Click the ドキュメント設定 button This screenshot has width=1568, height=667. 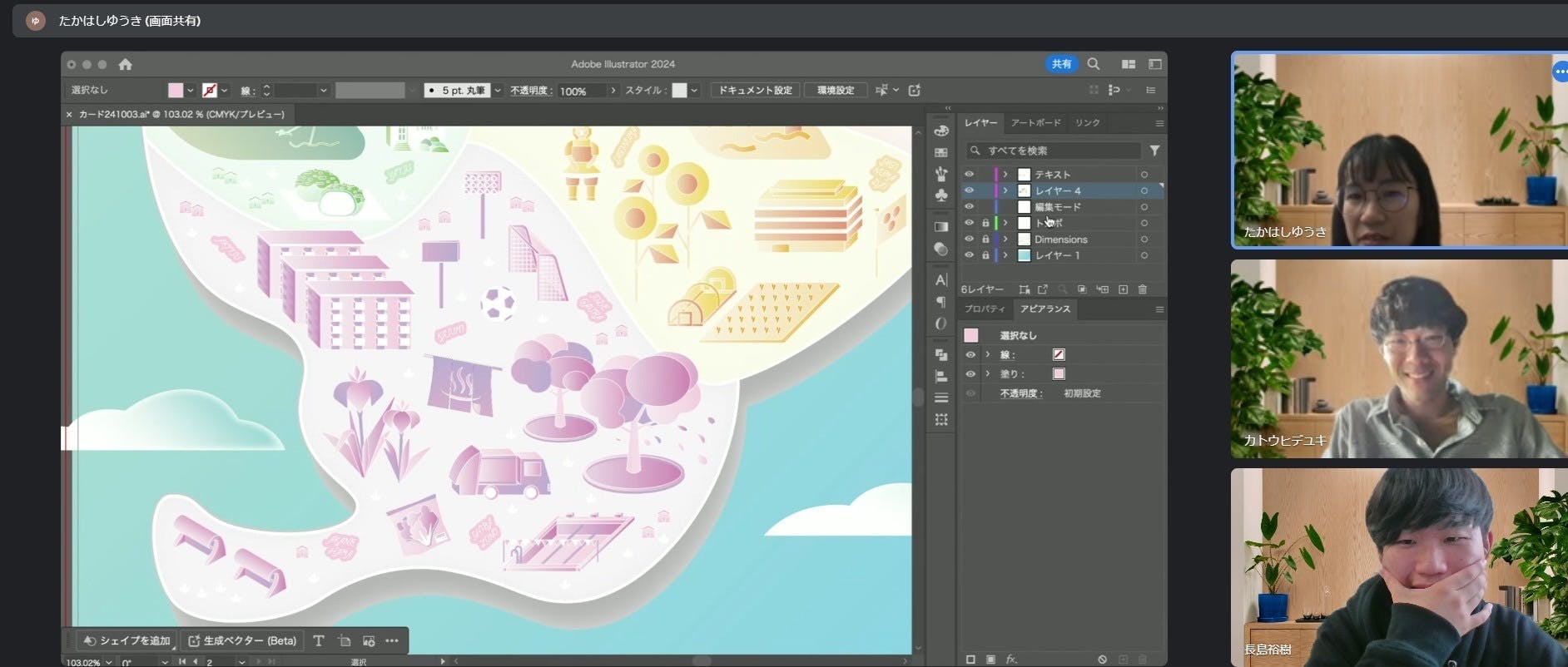[755, 91]
